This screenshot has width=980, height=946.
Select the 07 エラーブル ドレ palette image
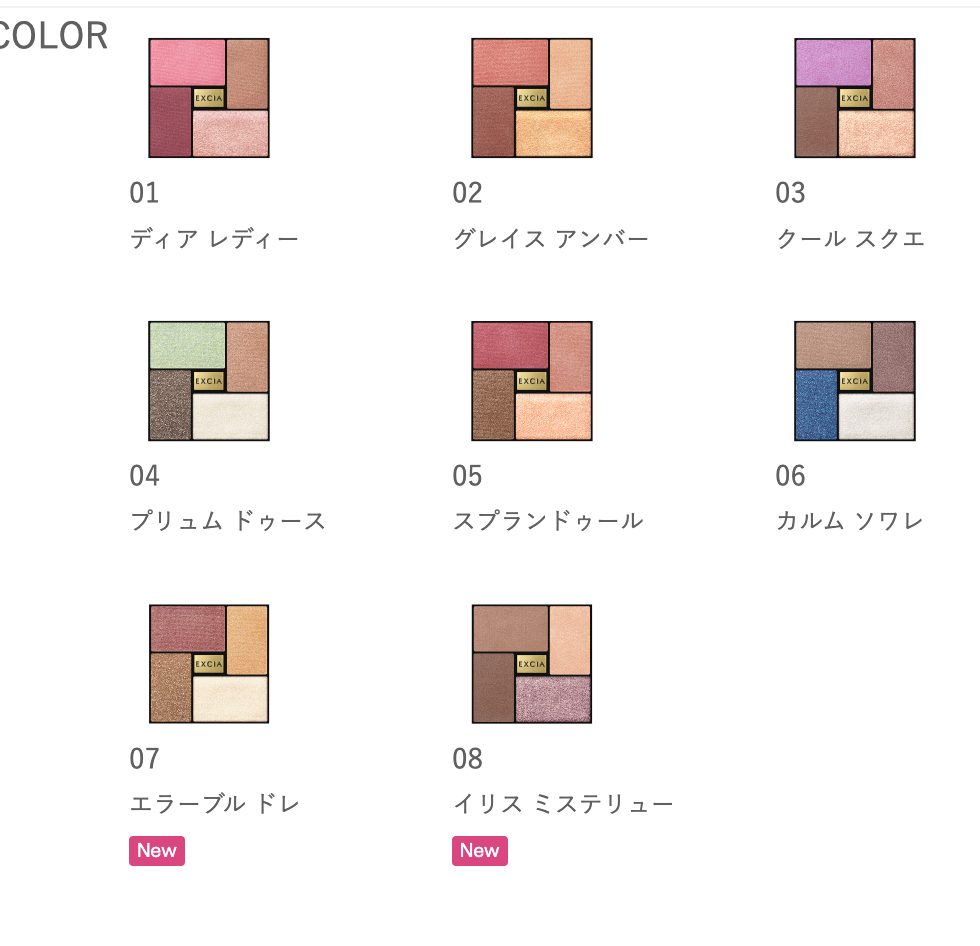pyautogui.click(x=209, y=664)
